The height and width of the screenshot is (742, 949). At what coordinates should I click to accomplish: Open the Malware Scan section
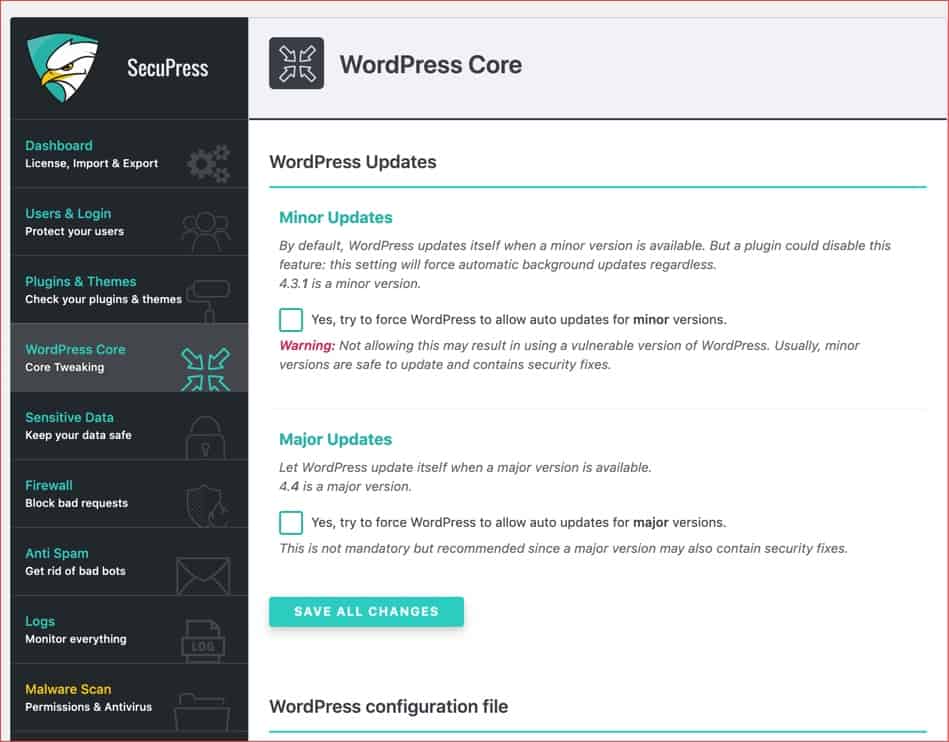pyautogui.click(x=129, y=698)
